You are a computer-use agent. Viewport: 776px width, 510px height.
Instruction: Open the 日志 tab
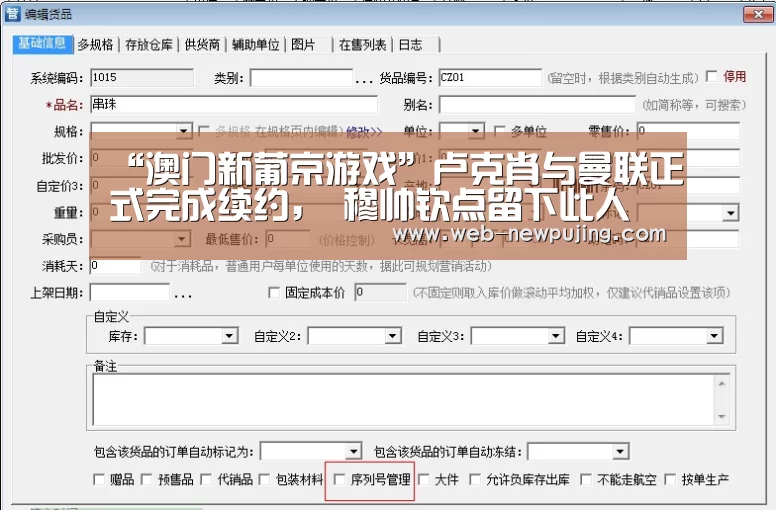[x=411, y=45]
